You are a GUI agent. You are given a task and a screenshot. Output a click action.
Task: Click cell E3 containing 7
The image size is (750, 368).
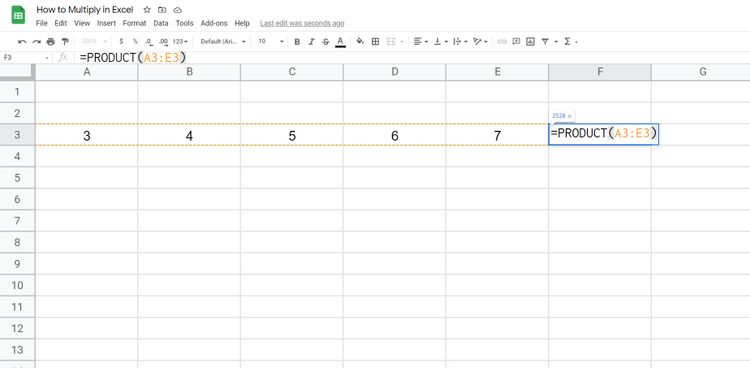point(497,135)
